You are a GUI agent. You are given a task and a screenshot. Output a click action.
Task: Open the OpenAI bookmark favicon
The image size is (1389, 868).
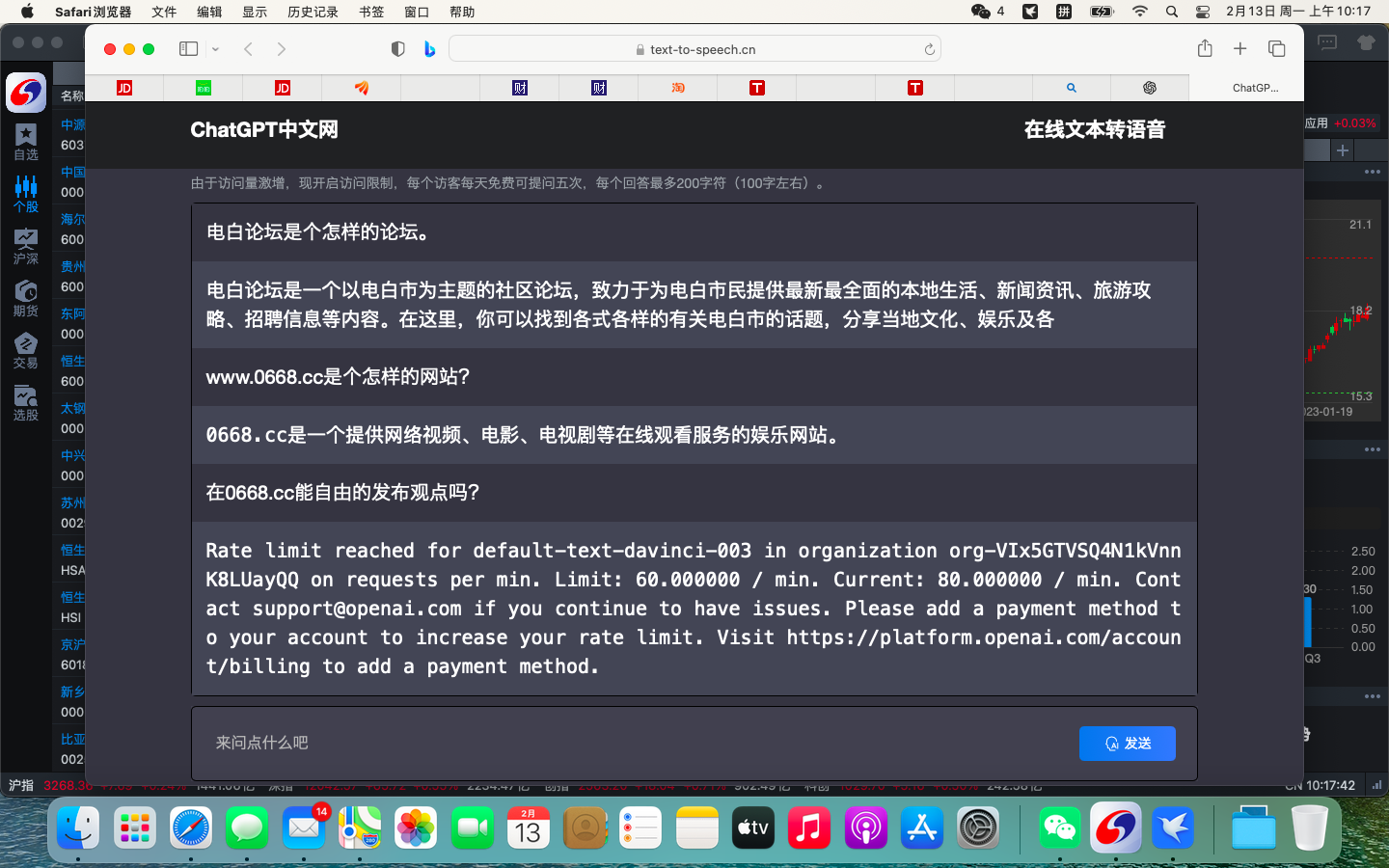point(1150,87)
